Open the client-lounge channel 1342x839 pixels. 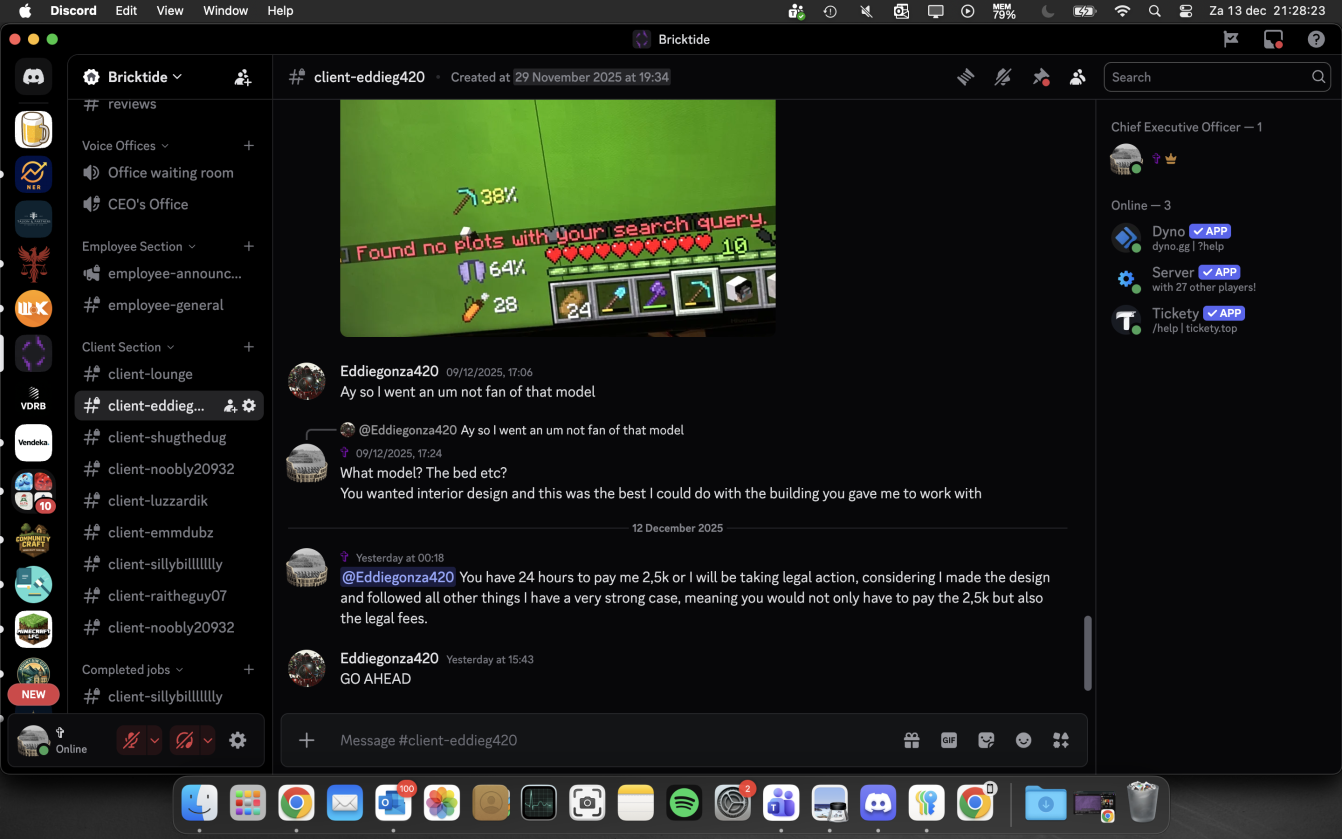tap(150, 374)
